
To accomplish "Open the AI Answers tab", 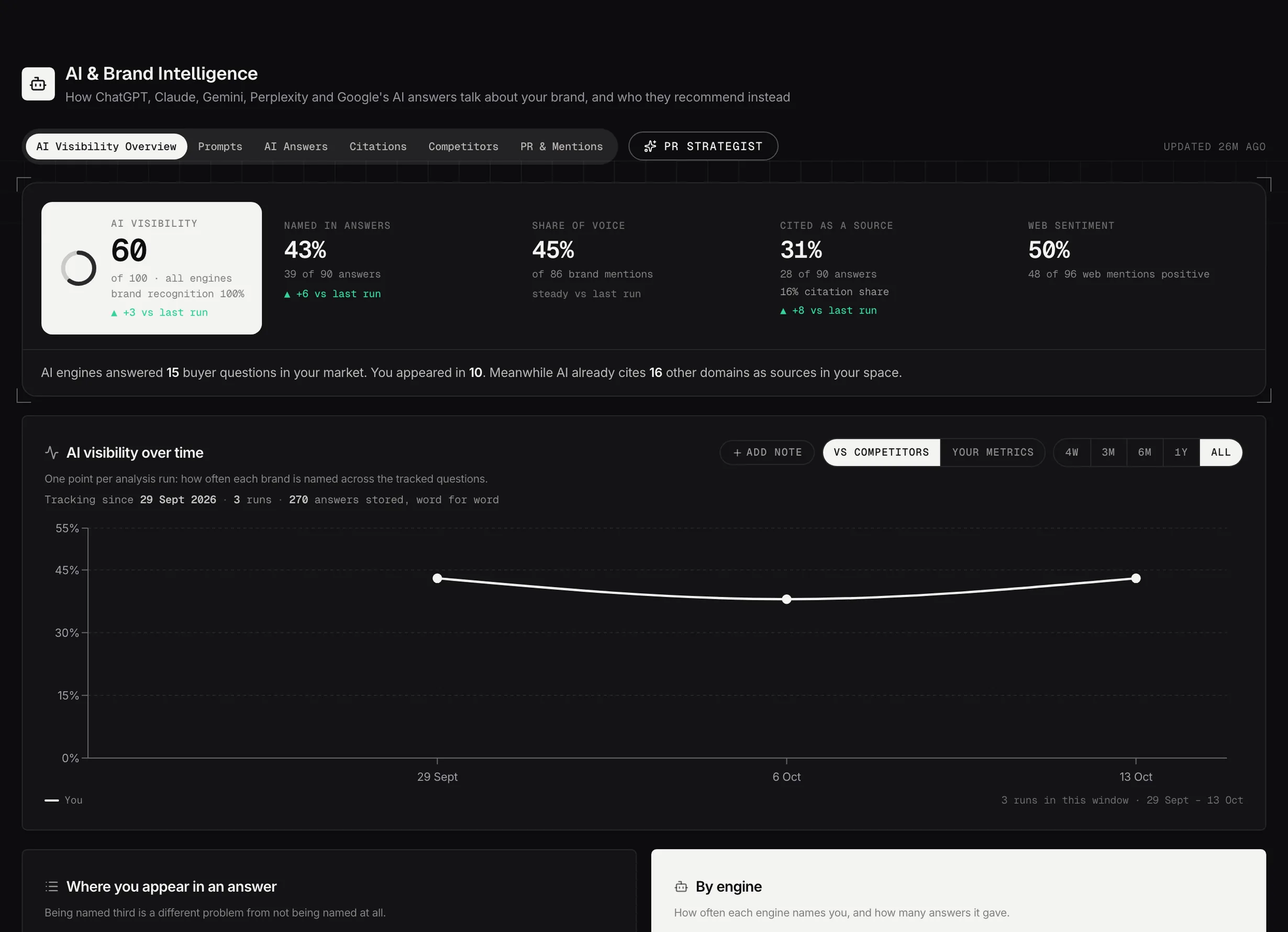I will pos(296,147).
